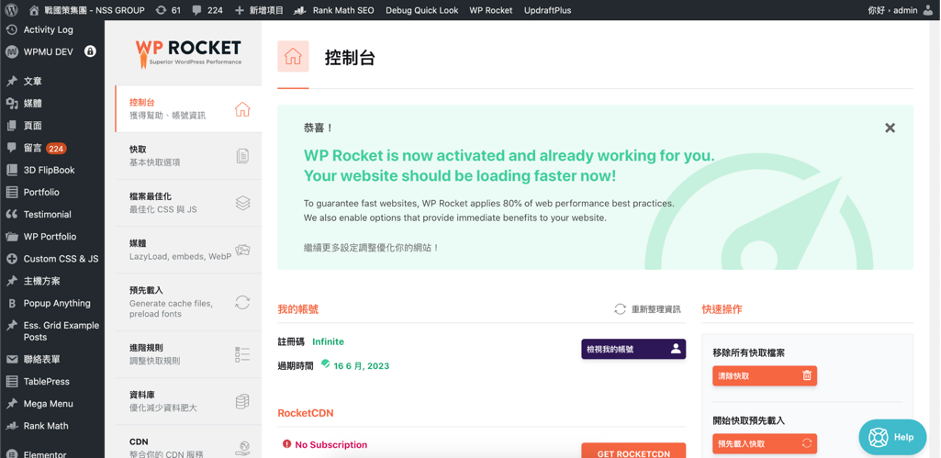Click the Infinite license text
The width and height of the screenshot is (941, 458).
pos(328,342)
